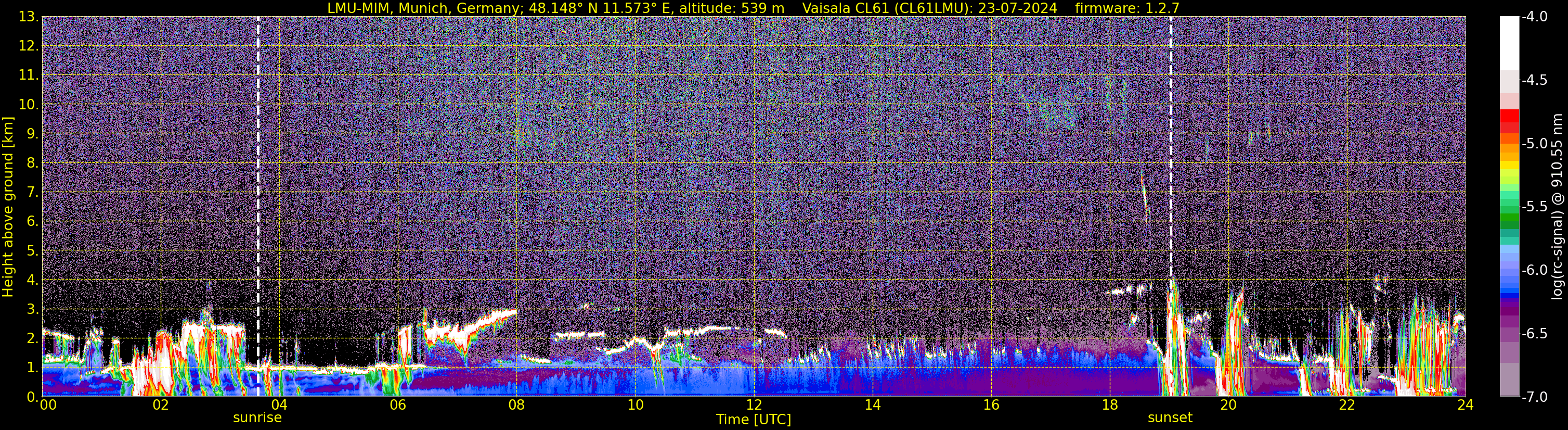Click the '7.' height axis tick label
Screen dimensions: 1568x430
[33, 192]
